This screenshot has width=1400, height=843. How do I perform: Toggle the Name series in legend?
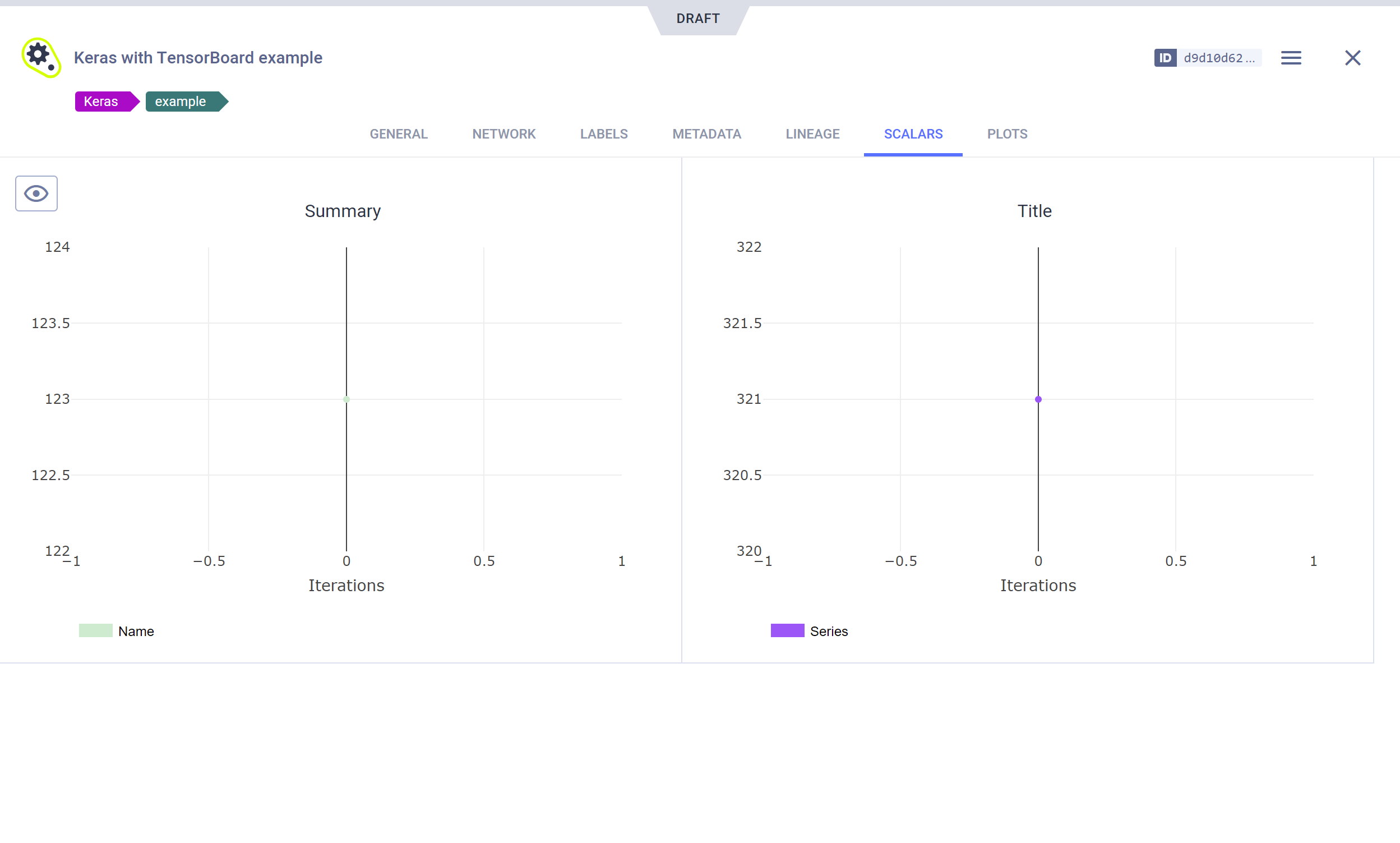136,631
